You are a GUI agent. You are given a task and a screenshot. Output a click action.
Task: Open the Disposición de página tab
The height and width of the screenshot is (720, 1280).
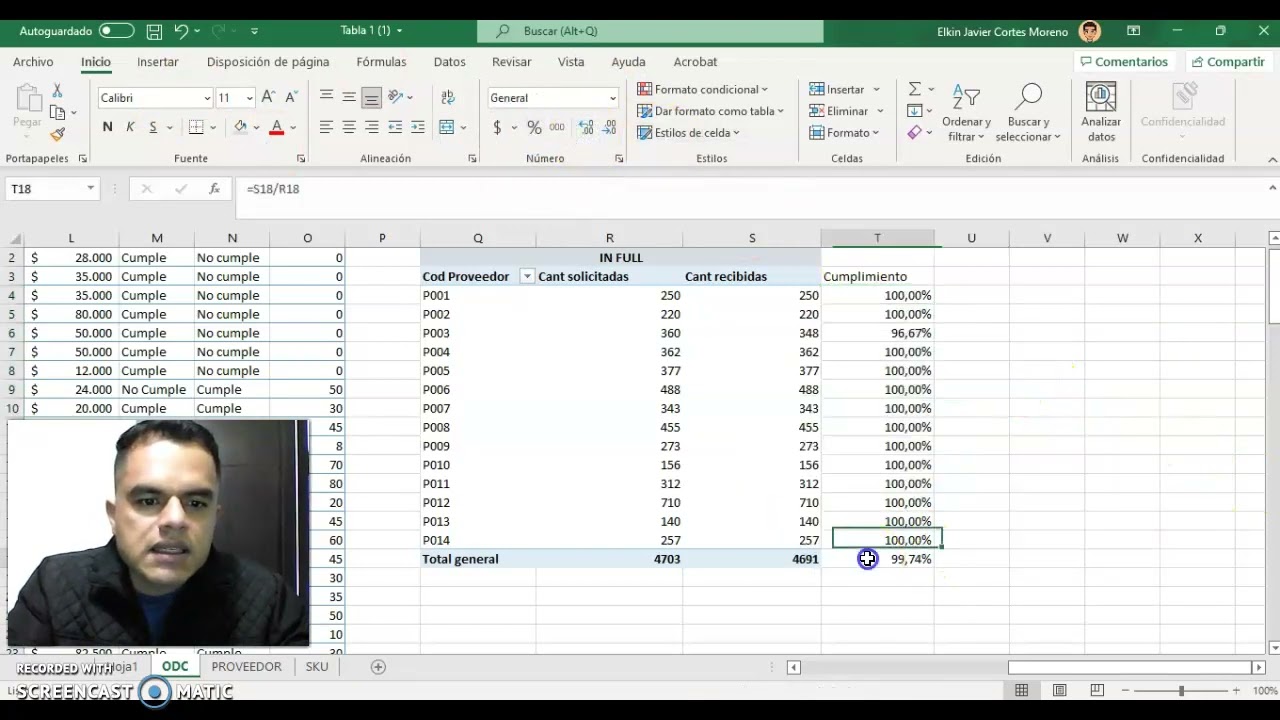click(268, 62)
